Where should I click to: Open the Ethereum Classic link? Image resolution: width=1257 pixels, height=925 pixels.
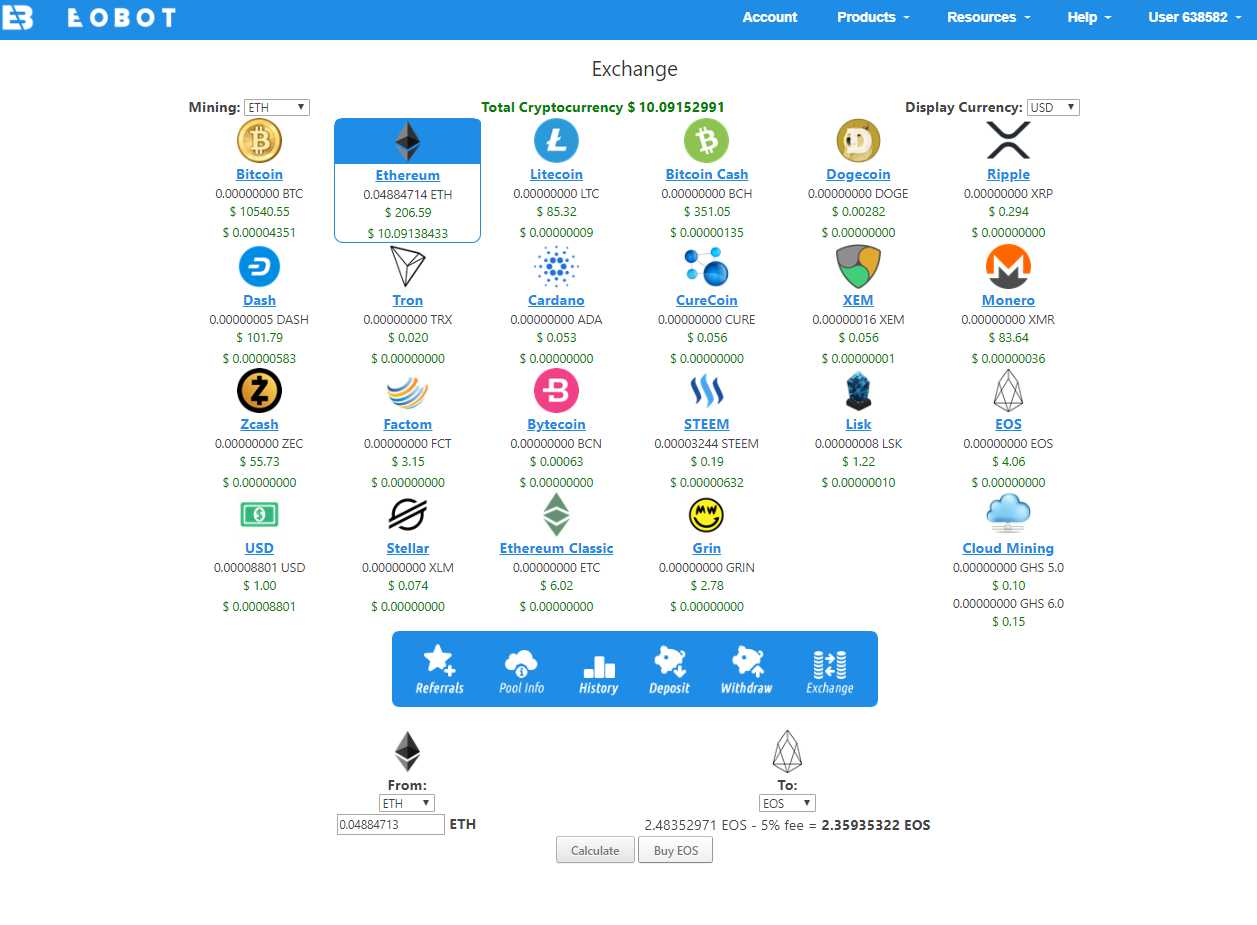(556, 549)
